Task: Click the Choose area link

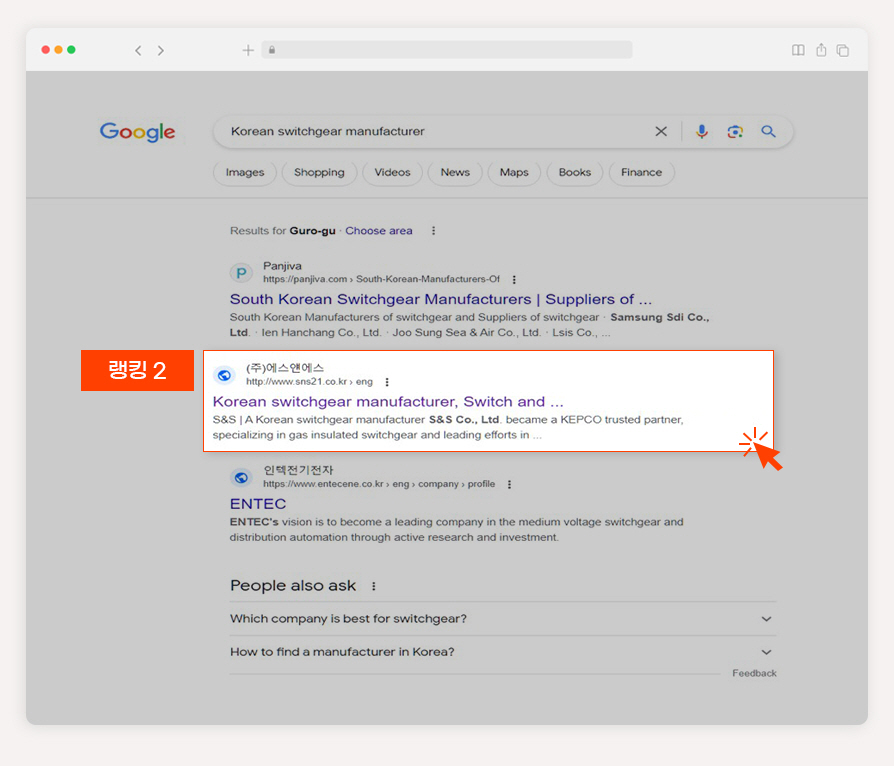Action: pyautogui.click(x=379, y=231)
